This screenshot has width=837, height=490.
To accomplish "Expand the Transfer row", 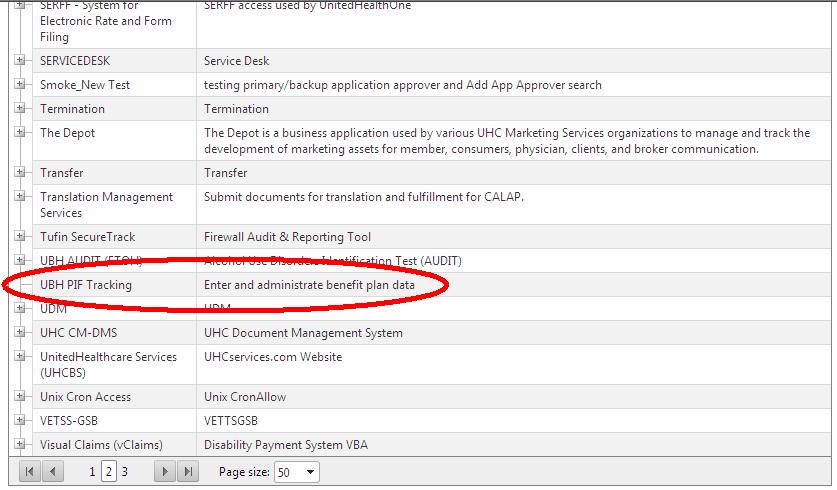I will point(20,173).
